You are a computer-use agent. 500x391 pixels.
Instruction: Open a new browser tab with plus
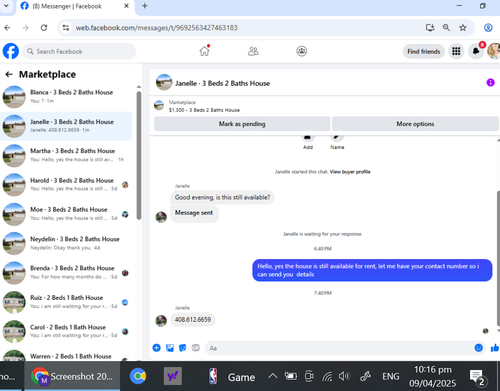pyautogui.click(x=145, y=6)
